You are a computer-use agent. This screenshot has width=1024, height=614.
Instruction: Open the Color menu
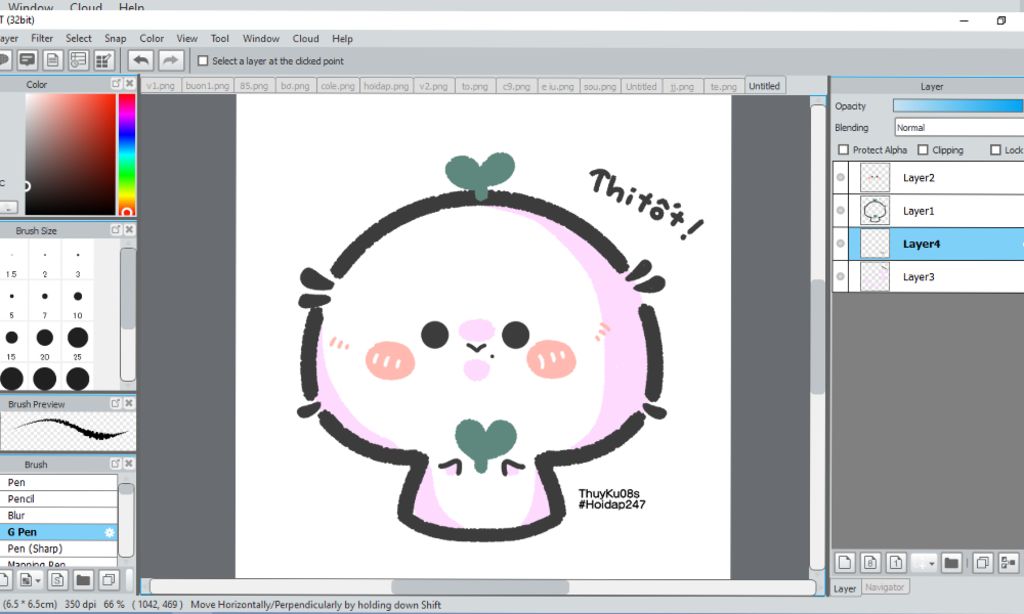click(x=152, y=39)
